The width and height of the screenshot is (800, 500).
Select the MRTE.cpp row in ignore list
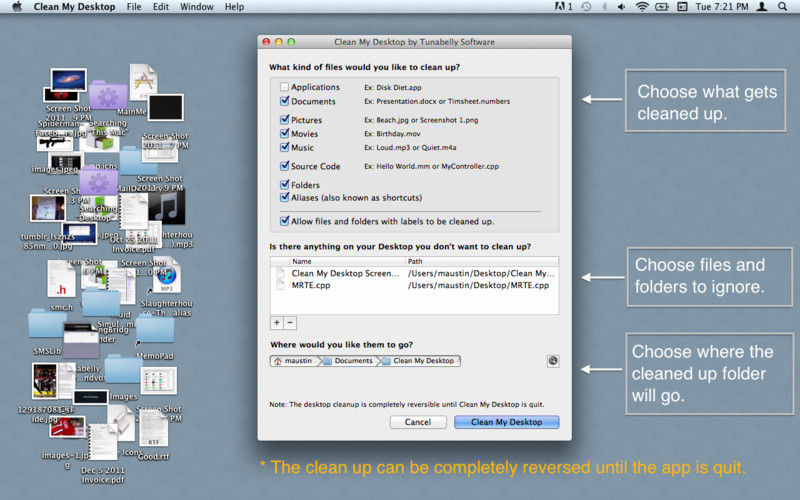tap(414, 285)
